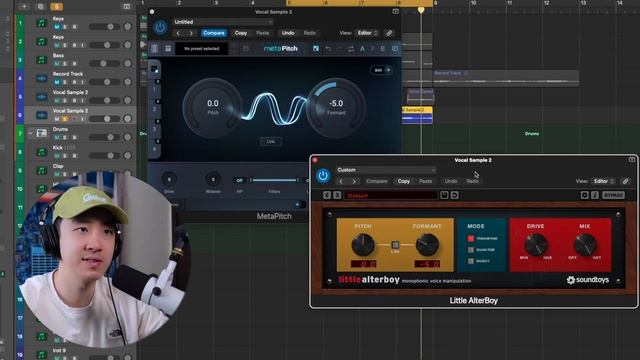The image size is (640, 360).
Task: Unsolo Vocal Sample 2 on track 6
Action: (x=64, y=119)
